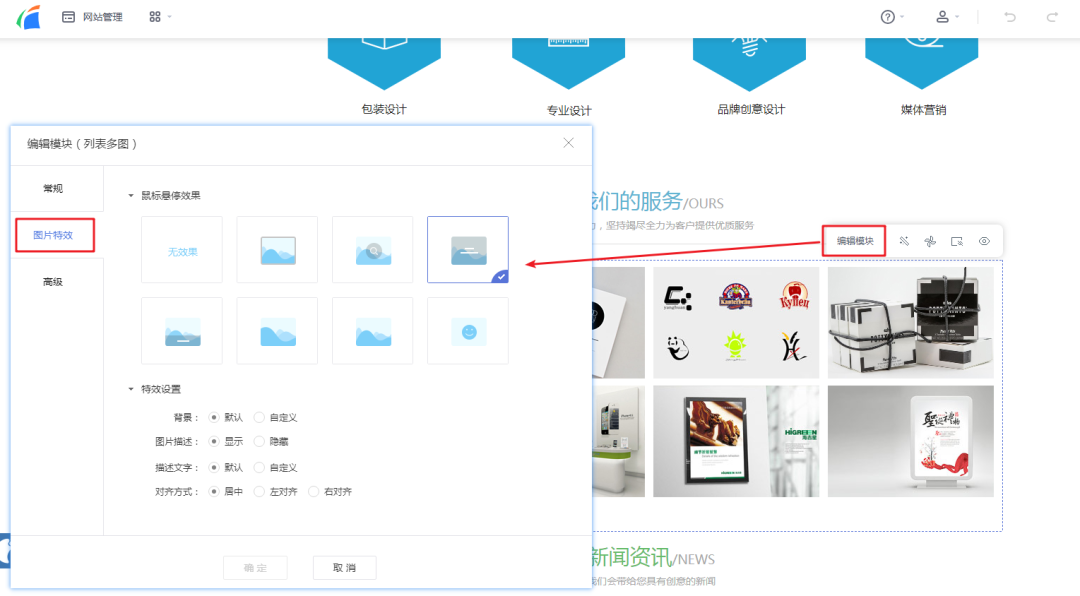
Task: Set 背景 to 默认
Action: (x=214, y=418)
